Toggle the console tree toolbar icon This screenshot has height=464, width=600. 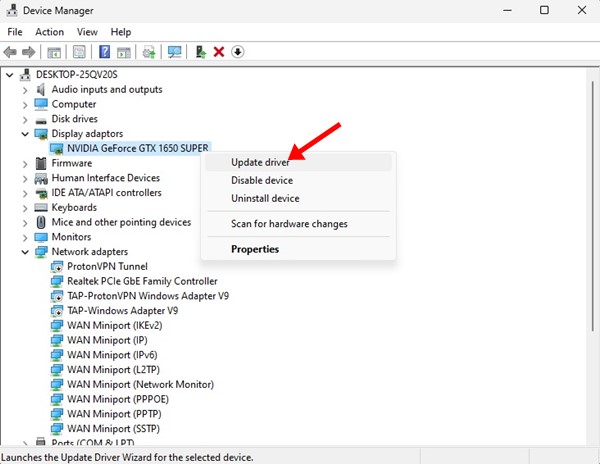(x=55, y=52)
